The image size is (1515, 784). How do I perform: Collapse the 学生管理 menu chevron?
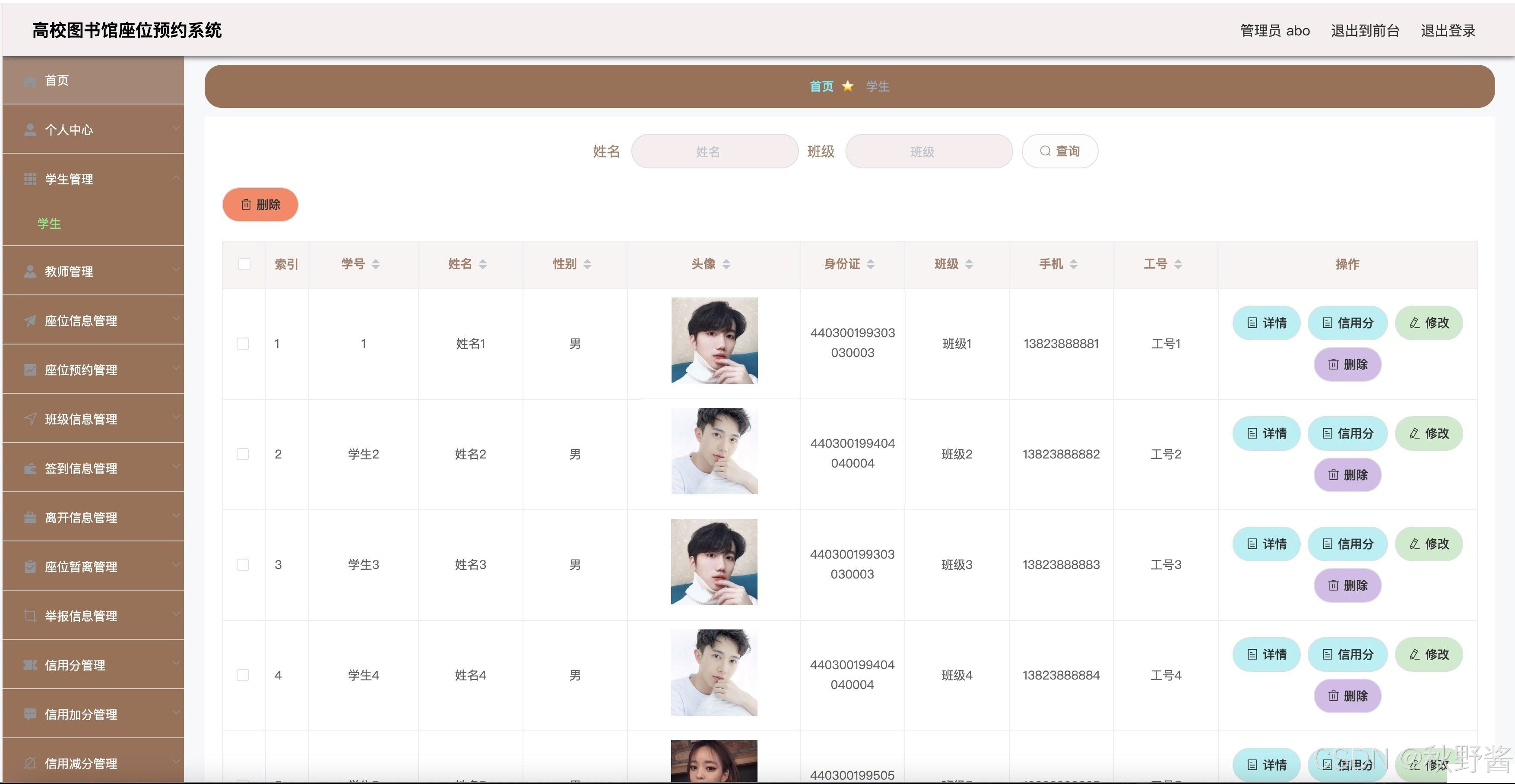[x=176, y=178]
